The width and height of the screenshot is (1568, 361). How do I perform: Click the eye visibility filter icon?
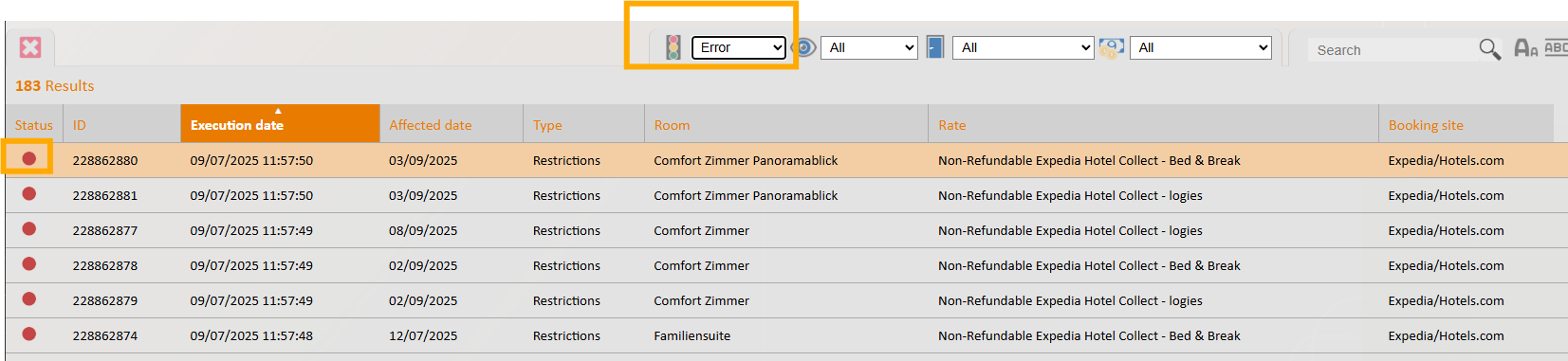pos(803,47)
